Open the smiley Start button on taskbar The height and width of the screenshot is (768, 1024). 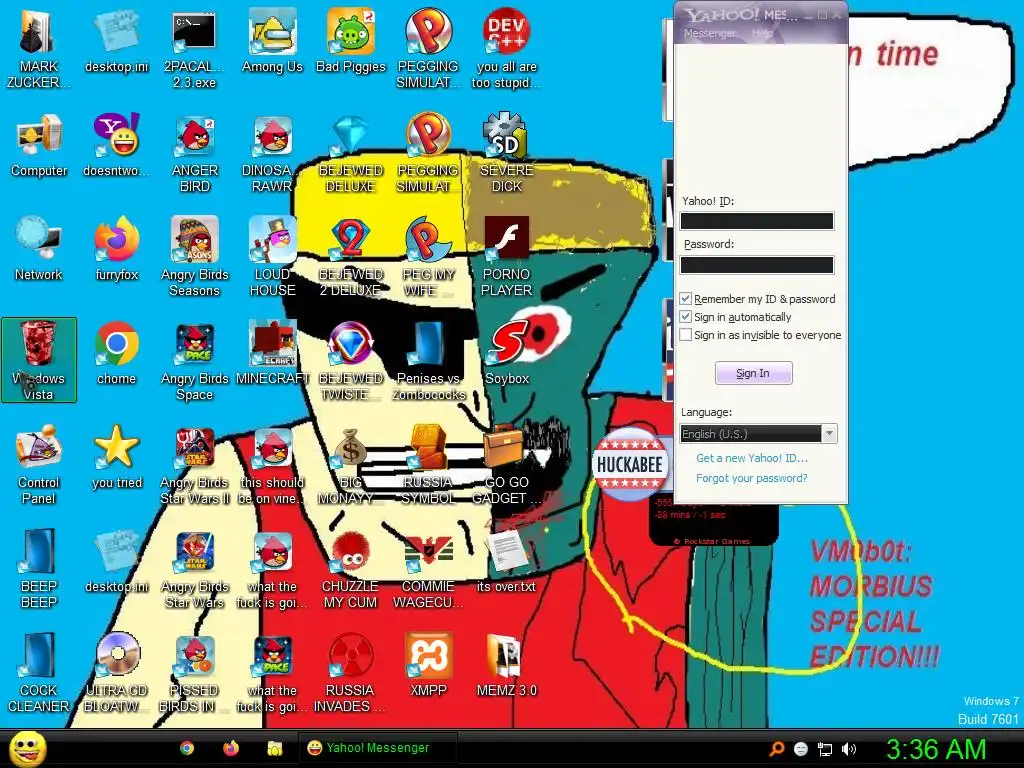tap(28, 748)
